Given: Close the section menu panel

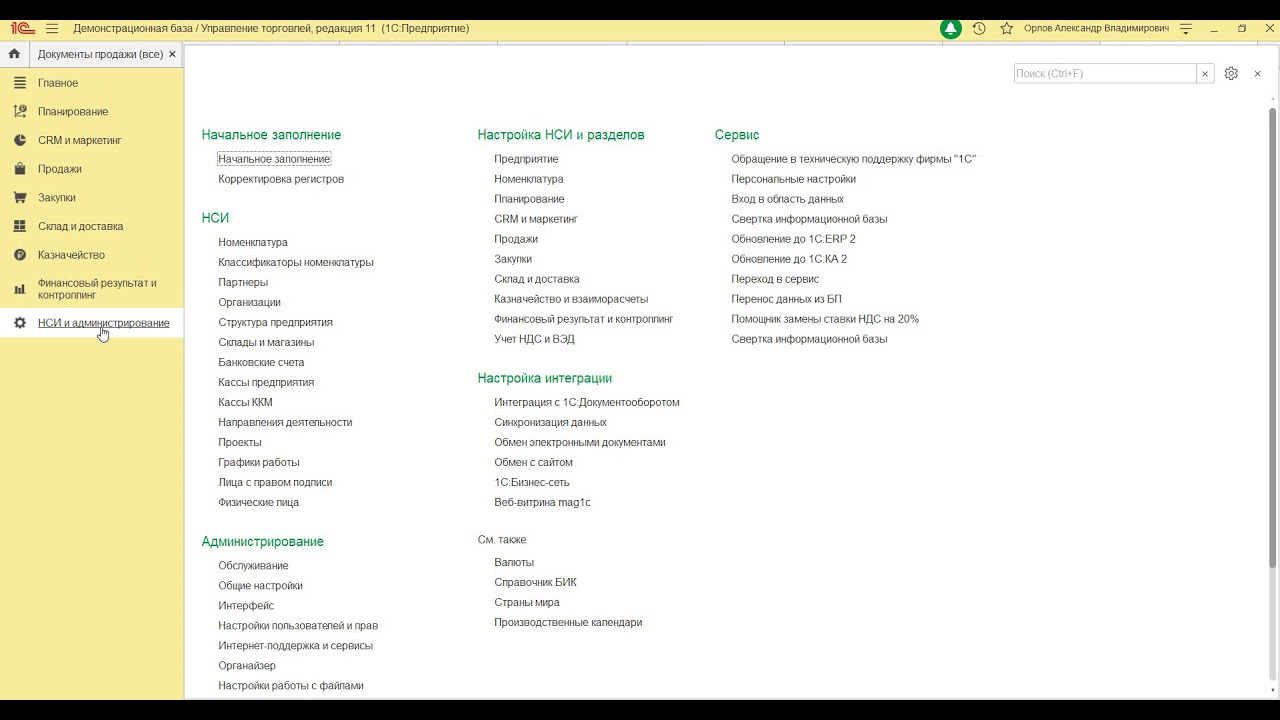Looking at the screenshot, I should pyautogui.click(x=1257, y=74).
